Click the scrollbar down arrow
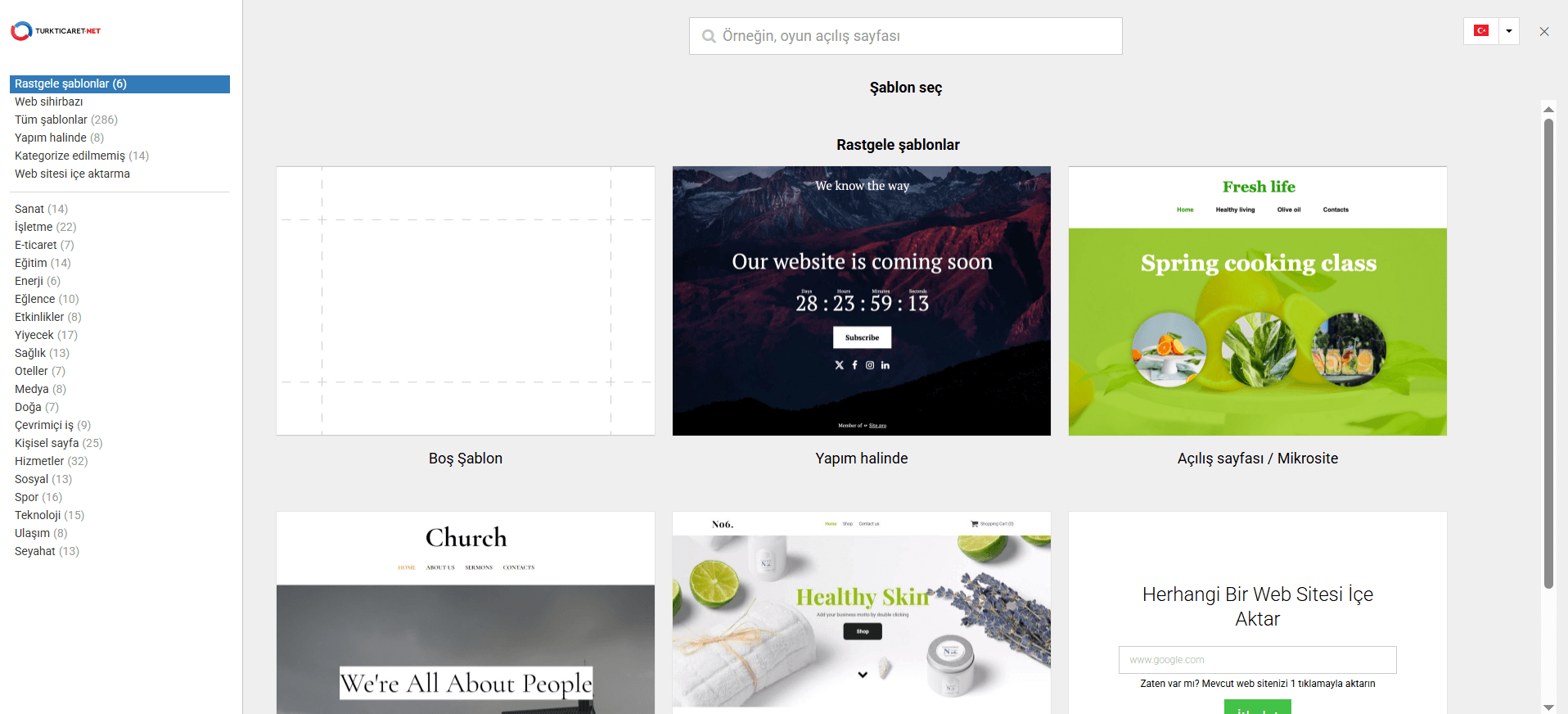1568x714 pixels. 1548,707
